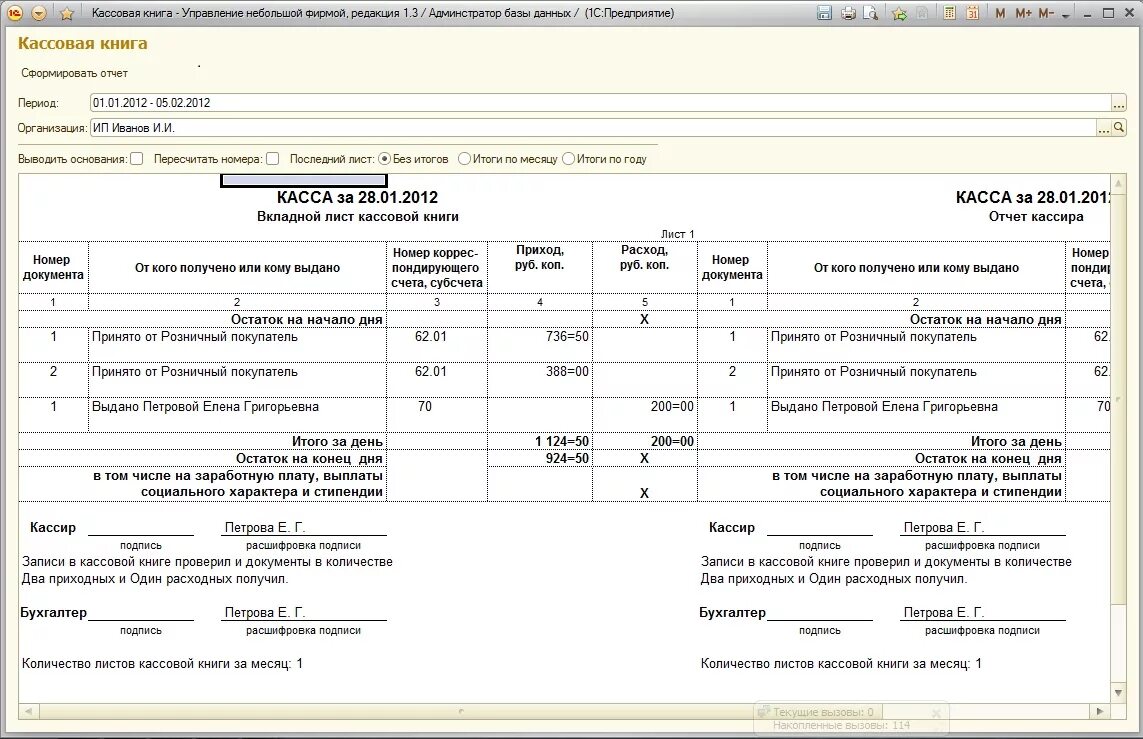The image size is (1143, 739).
Task: Open the calendar icon
Action: click(972, 13)
